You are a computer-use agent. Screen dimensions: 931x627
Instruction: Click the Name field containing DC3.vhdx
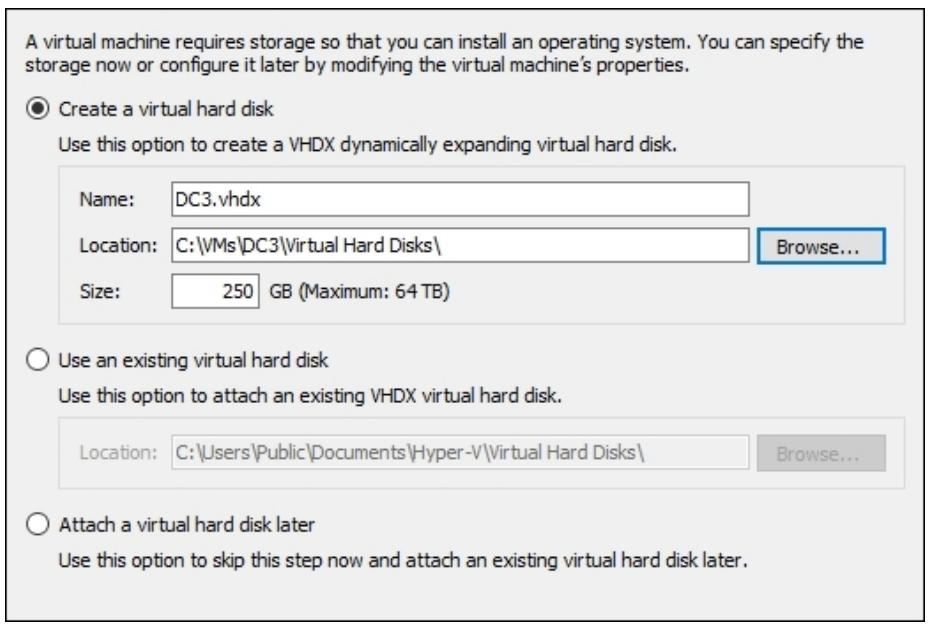[460, 199]
